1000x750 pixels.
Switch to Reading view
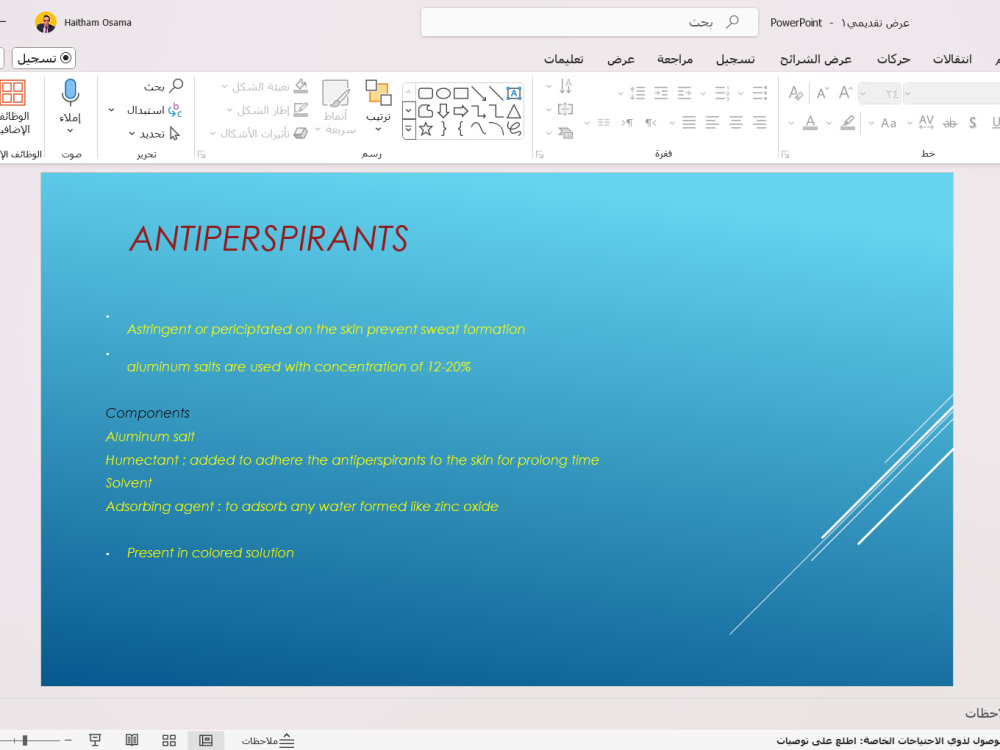click(x=132, y=740)
